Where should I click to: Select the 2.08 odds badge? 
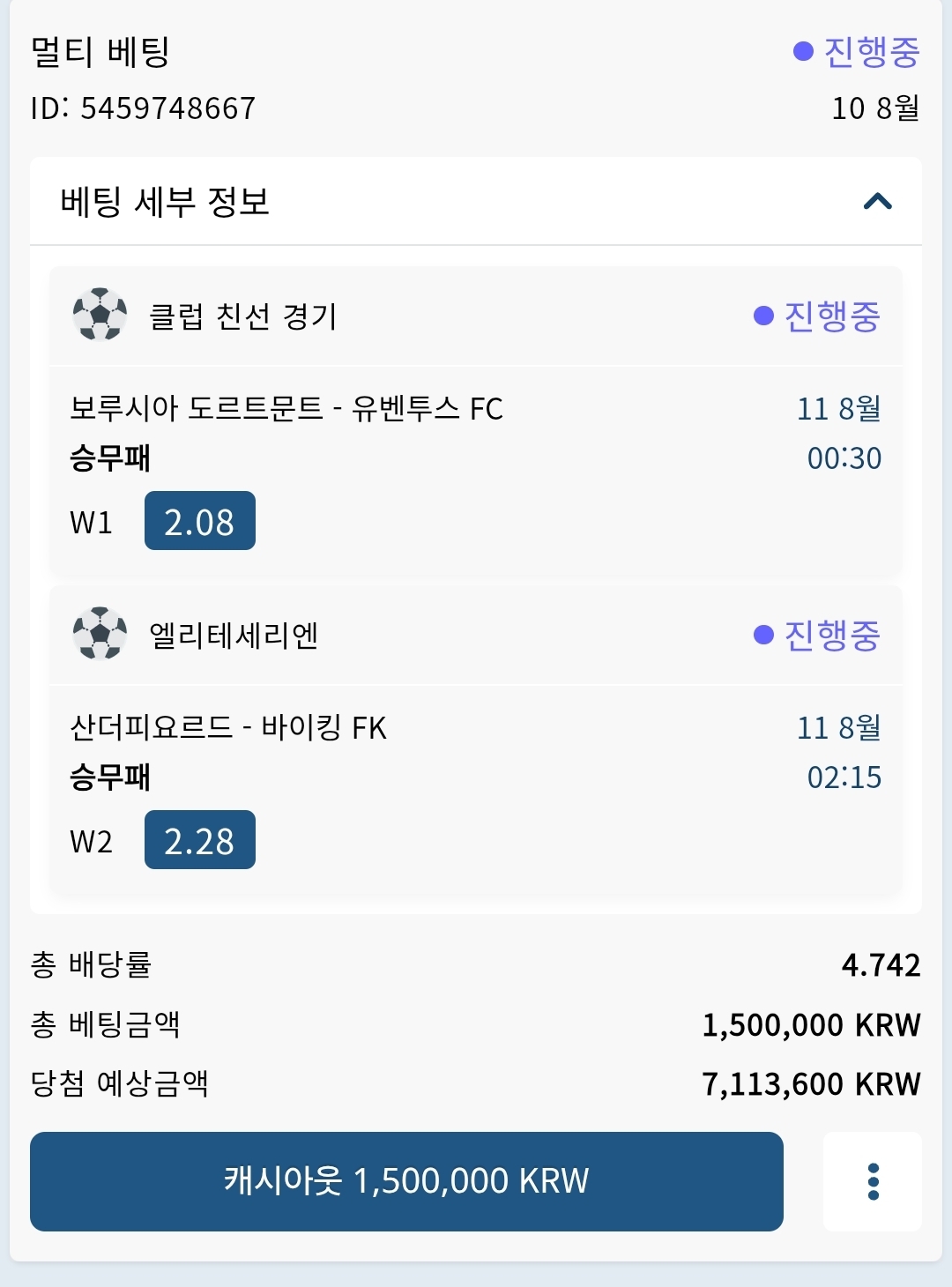[200, 521]
